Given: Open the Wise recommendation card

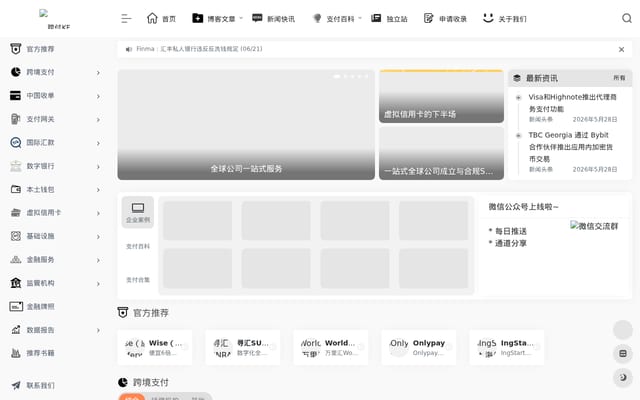Looking at the screenshot, I should pos(155,347).
